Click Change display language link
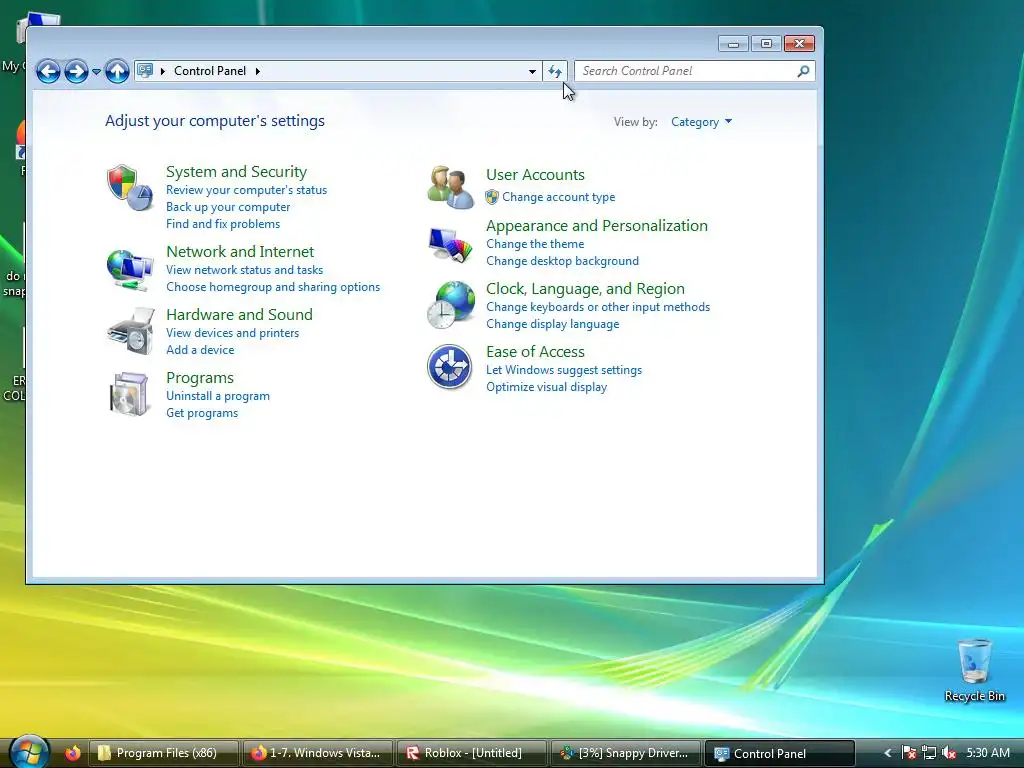This screenshot has width=1024, height=768. tap(552, 324)
